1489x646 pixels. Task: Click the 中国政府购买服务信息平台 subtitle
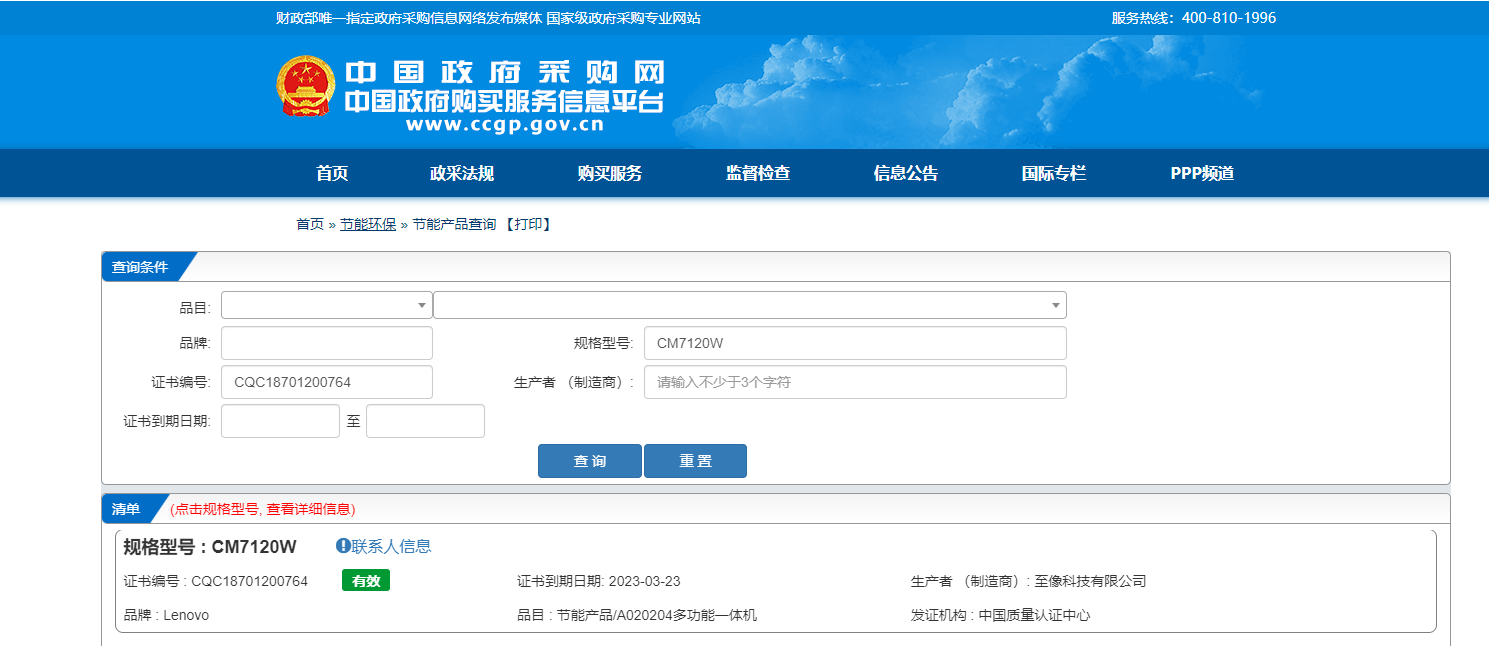point(505,101)
